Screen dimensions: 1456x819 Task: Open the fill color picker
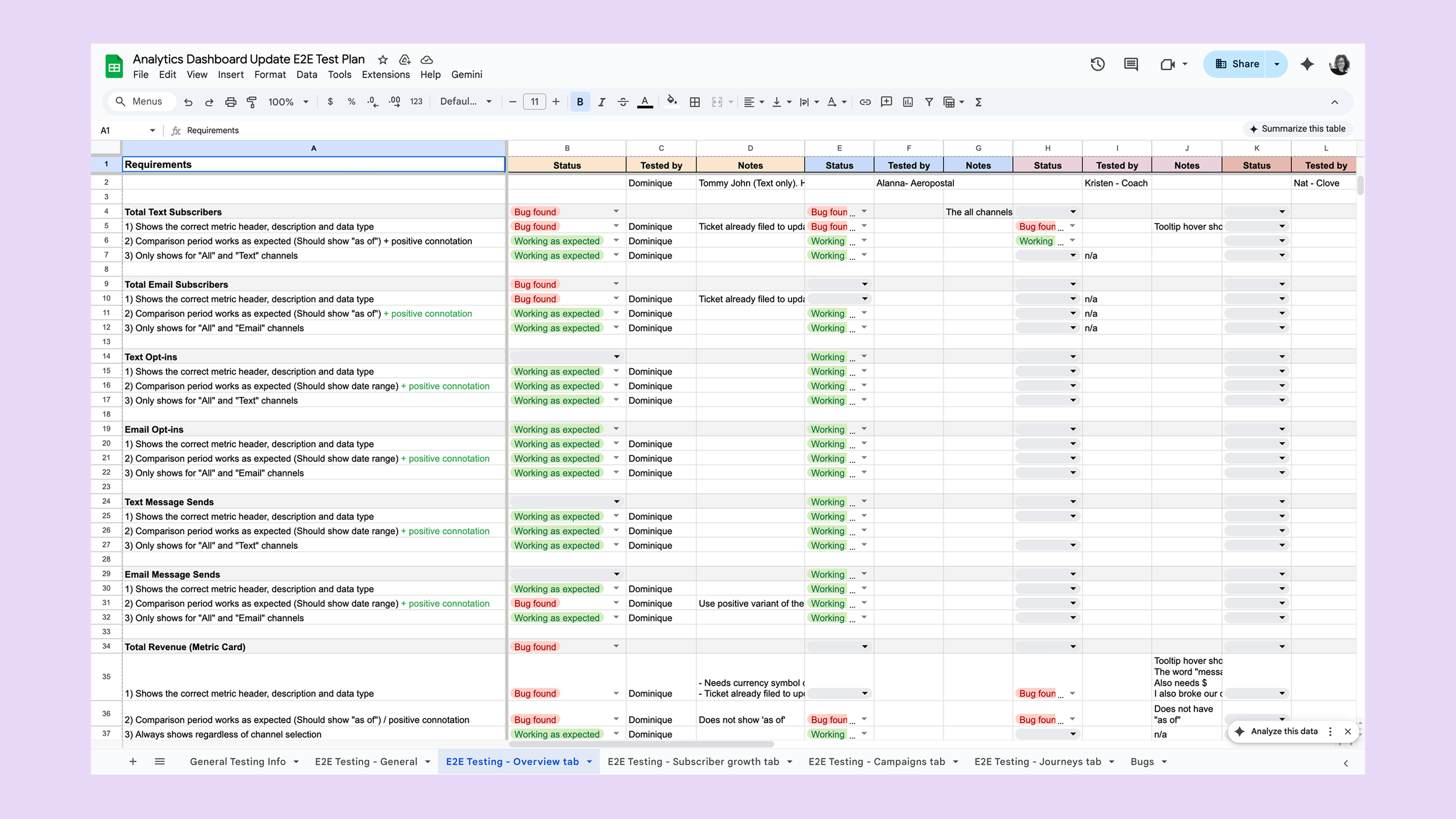point(672,101)
